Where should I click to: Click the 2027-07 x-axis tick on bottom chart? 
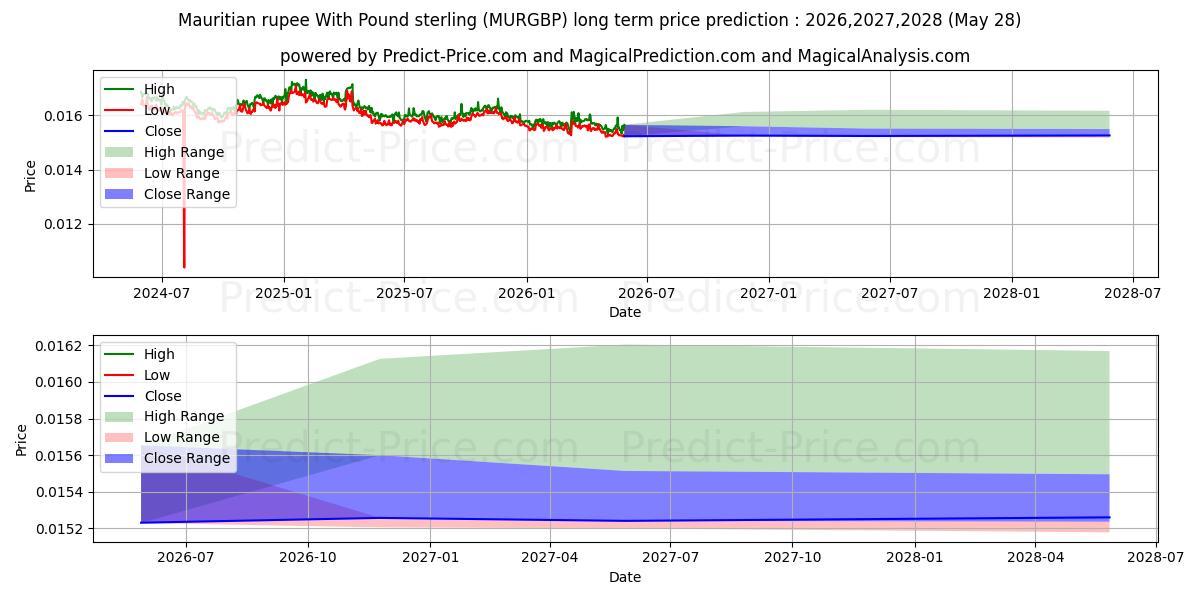[670, 558]
